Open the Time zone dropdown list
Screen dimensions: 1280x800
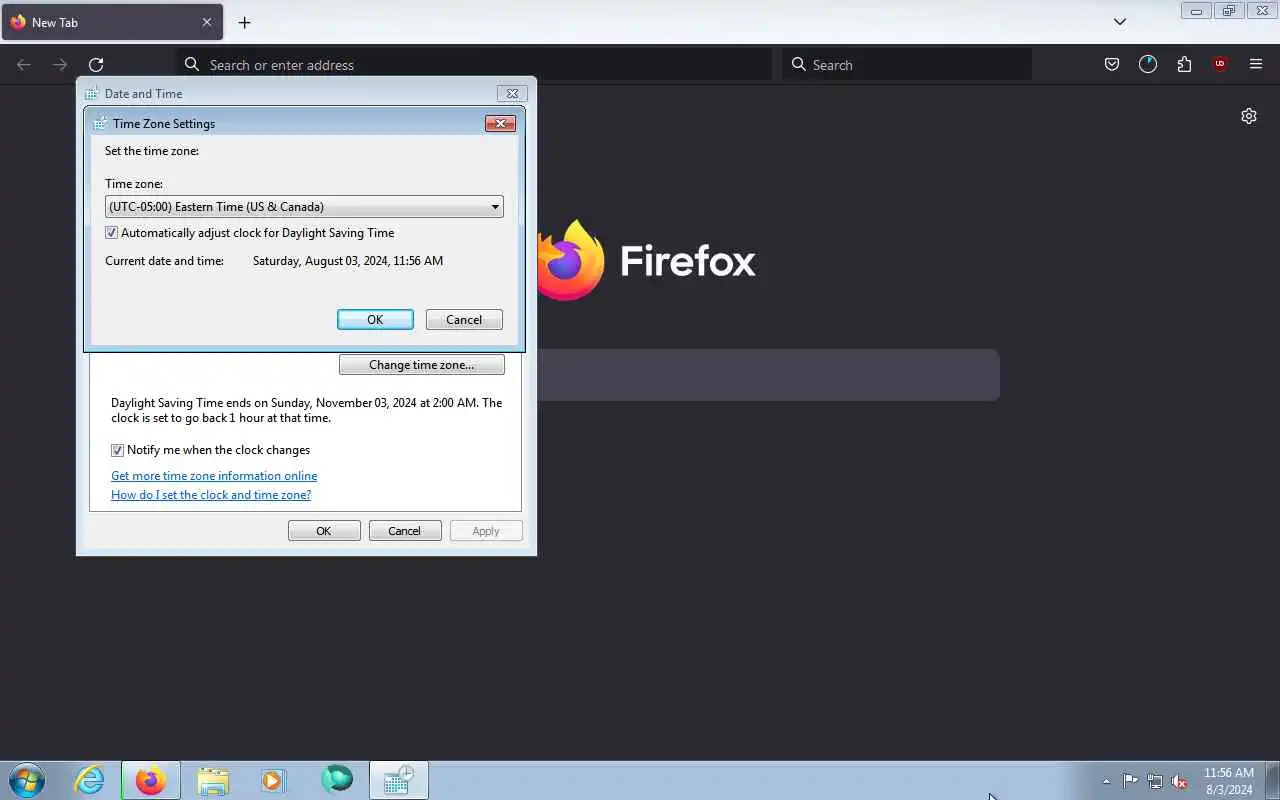[x=304, y=207]
